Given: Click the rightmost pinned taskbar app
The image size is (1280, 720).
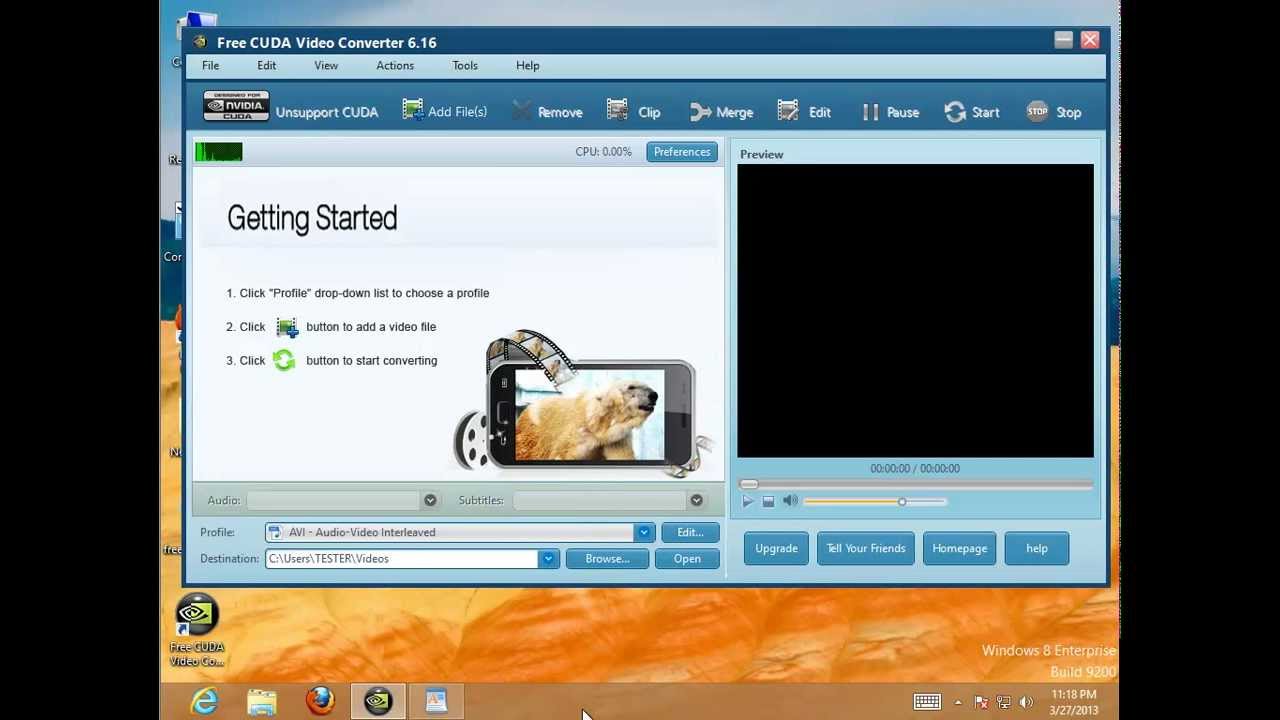Looking at the screenshot, I should 436,702.
